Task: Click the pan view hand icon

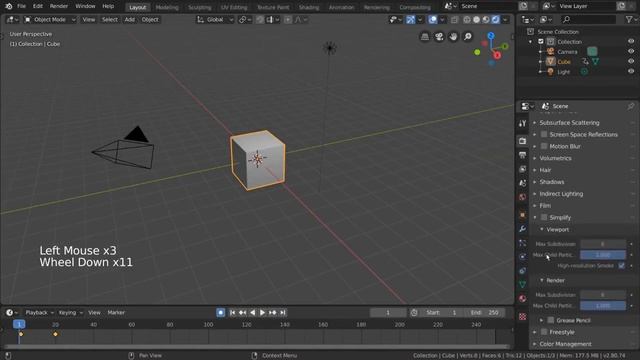Action: pos(453,37)
